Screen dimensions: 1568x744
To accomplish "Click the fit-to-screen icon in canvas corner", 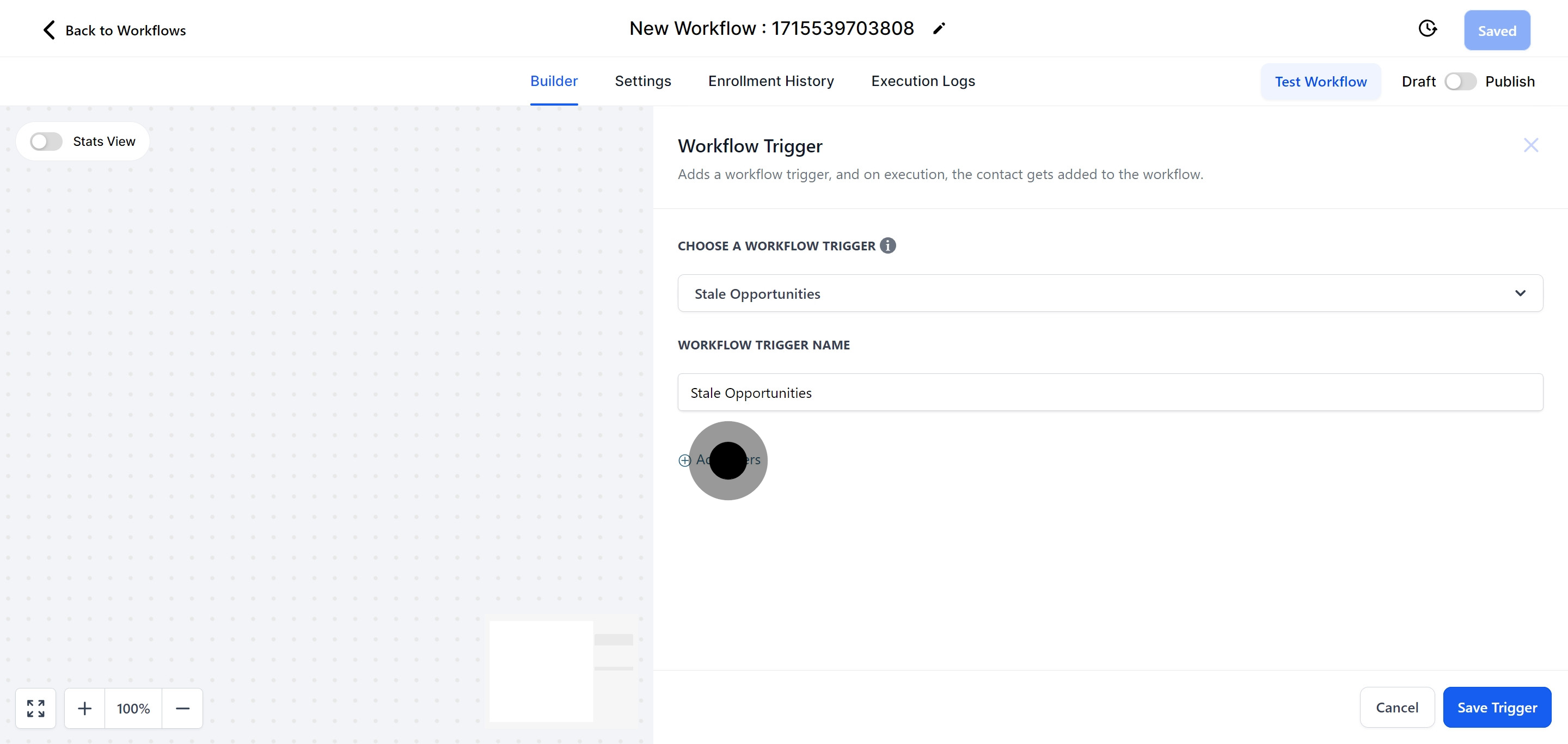I will [35, 708].
